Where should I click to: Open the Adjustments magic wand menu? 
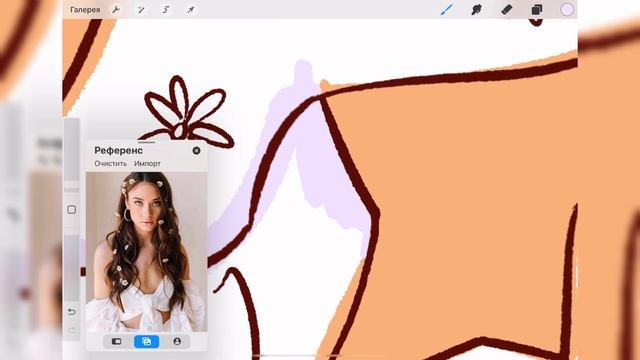141,9
